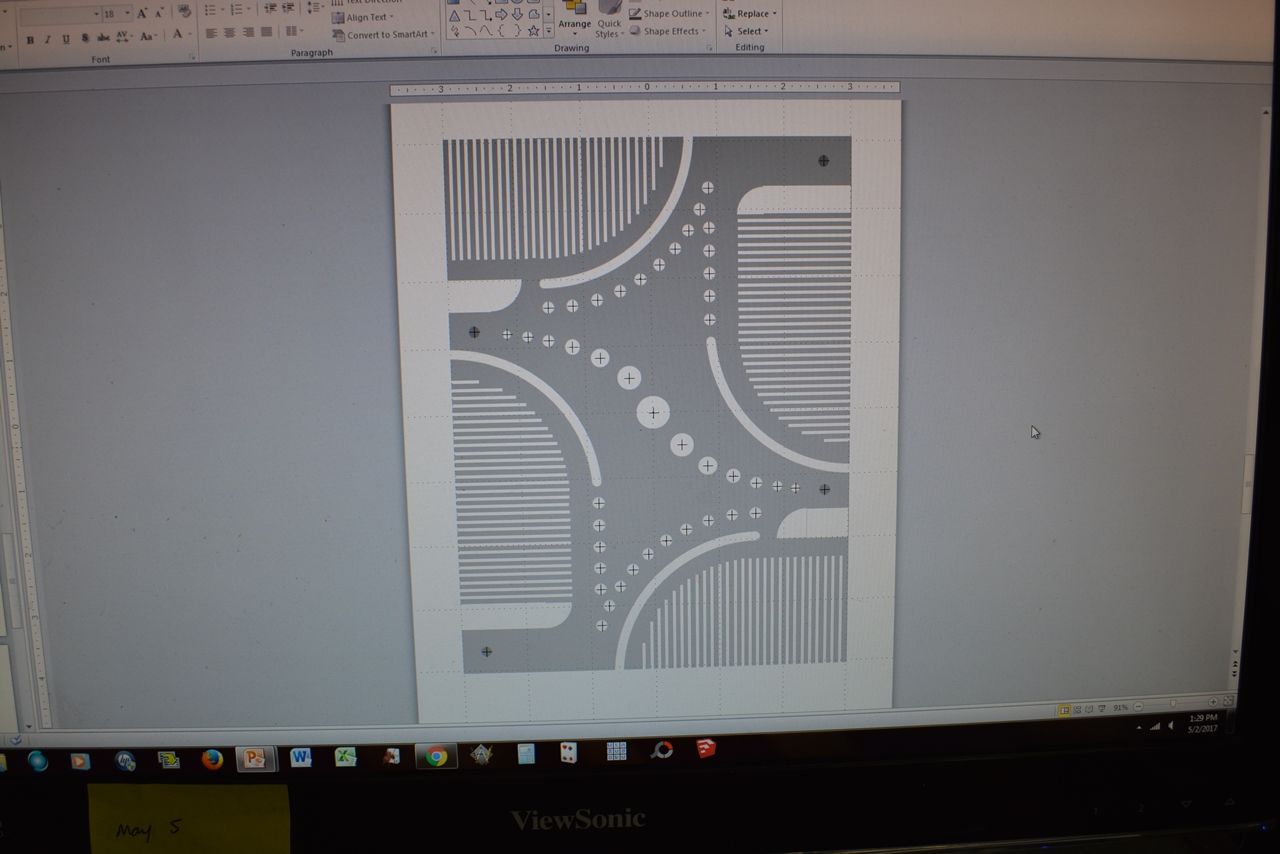Center the text horizontally
The height and width of the screenshot is (854, 1280).
click(230, 33)
